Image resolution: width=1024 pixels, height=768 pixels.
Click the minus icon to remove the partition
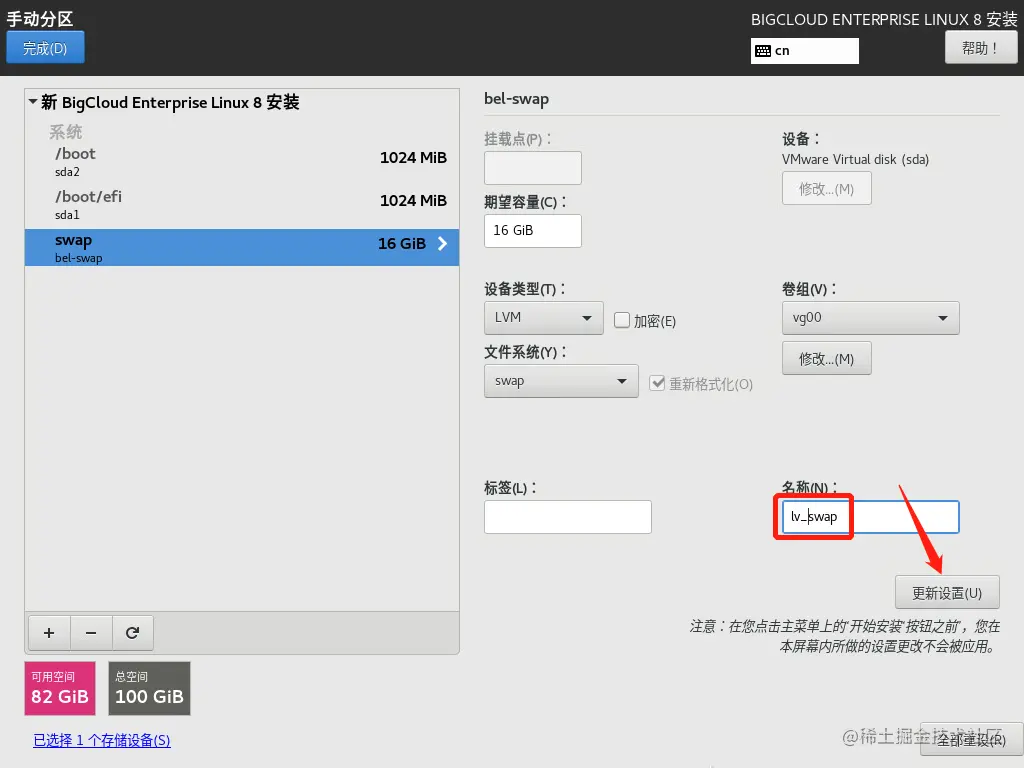click(x=91, y=633)
